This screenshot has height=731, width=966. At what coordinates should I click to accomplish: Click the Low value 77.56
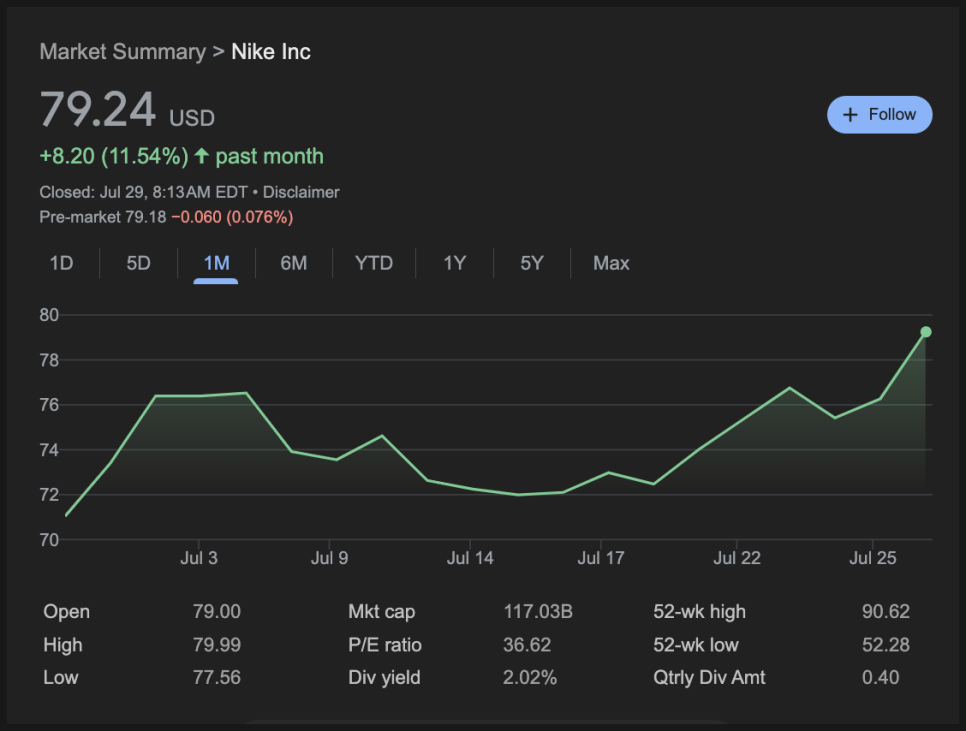[217, 677]
